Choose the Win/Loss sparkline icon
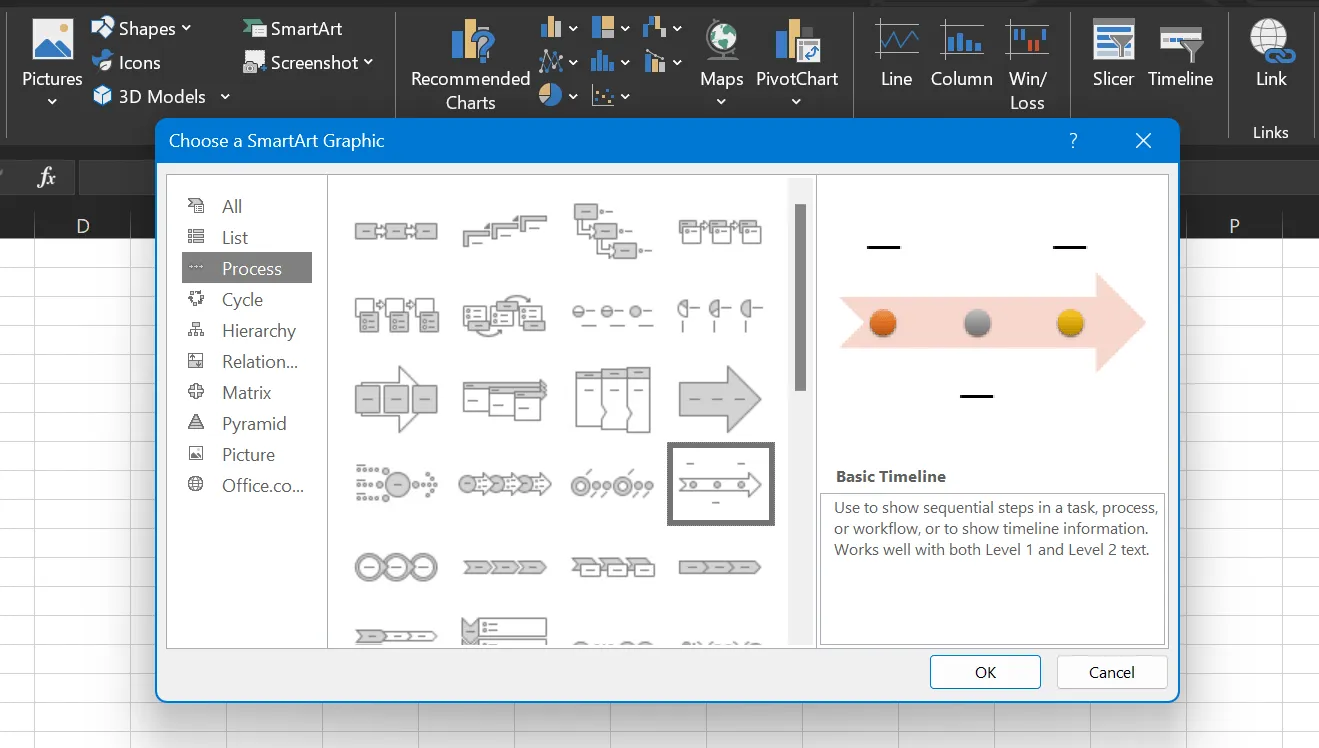The image size is (1319, 748). 1027,66
